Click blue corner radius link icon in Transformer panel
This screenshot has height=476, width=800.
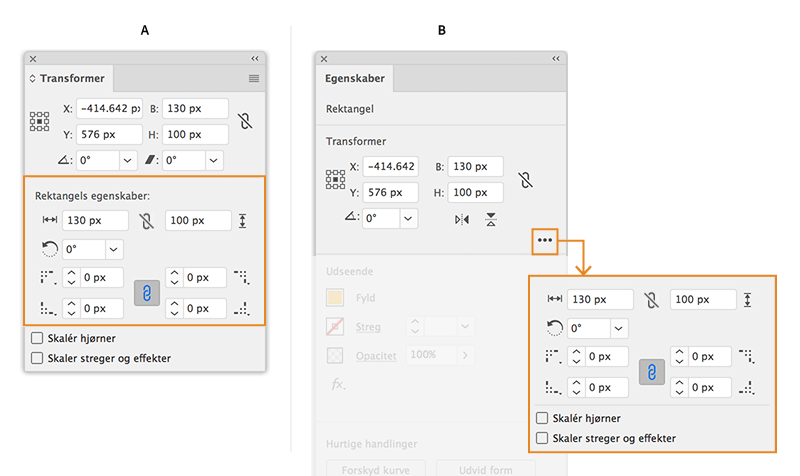[x=147, y=292]
